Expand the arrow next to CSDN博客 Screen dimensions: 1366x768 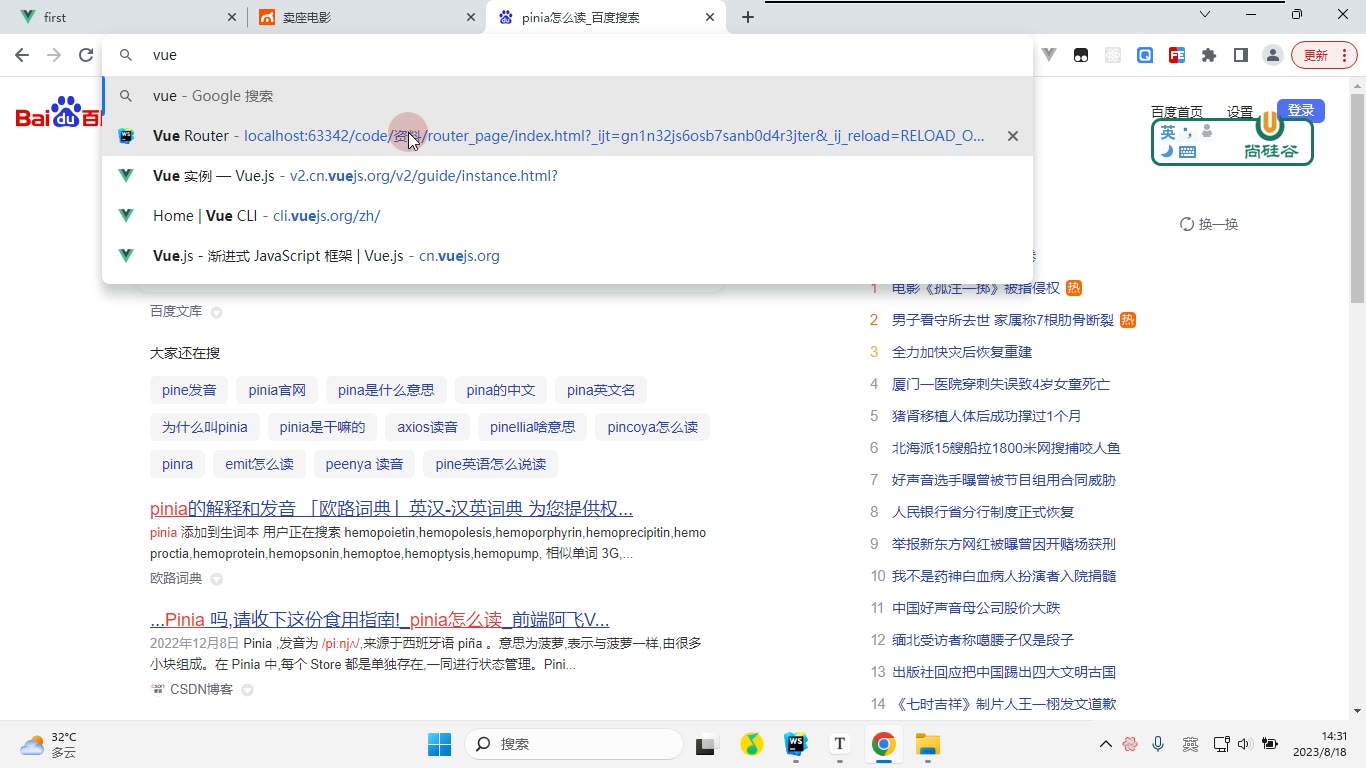247,690
